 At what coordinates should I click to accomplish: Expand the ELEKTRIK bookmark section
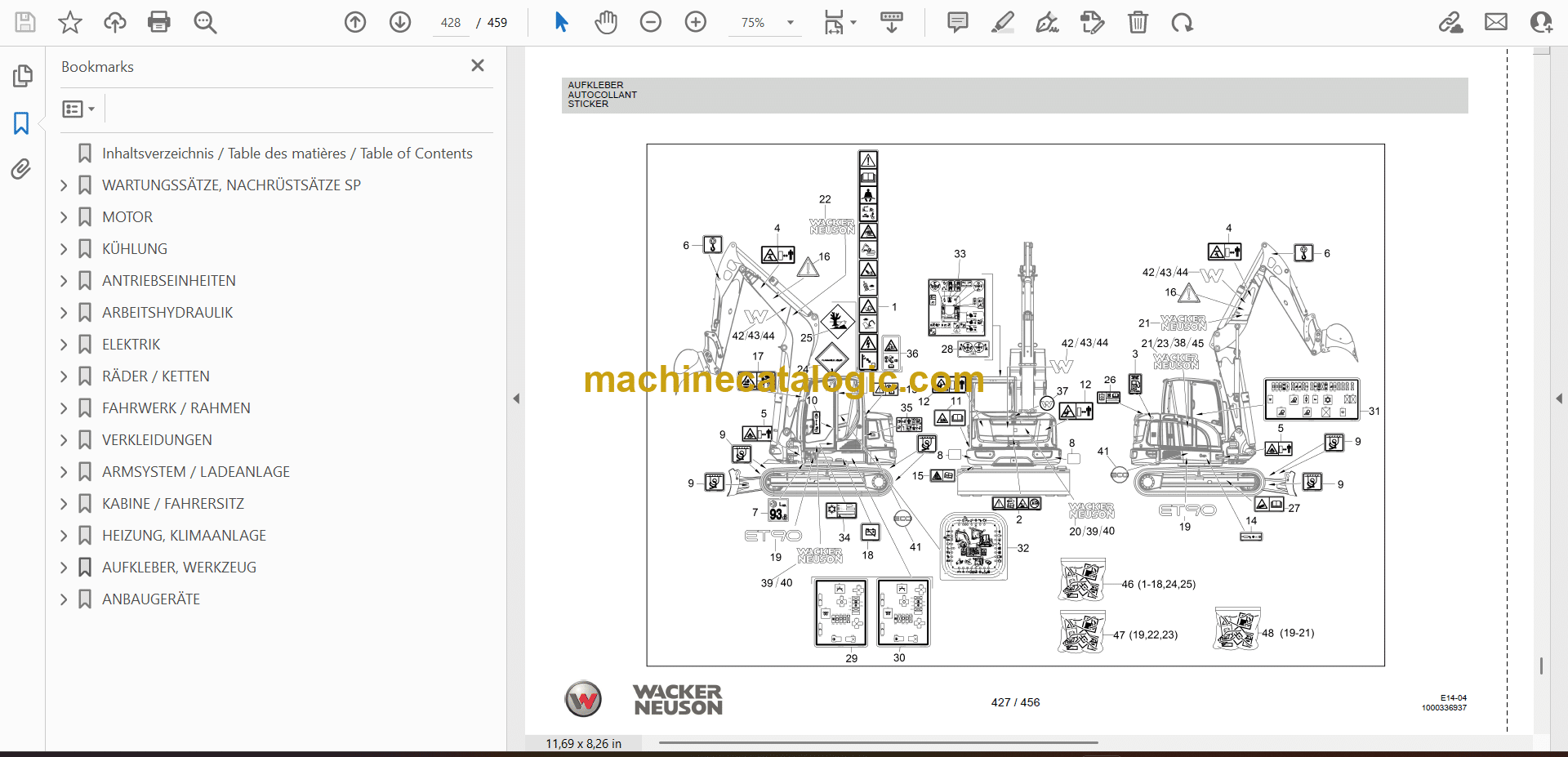click(64, 345)
